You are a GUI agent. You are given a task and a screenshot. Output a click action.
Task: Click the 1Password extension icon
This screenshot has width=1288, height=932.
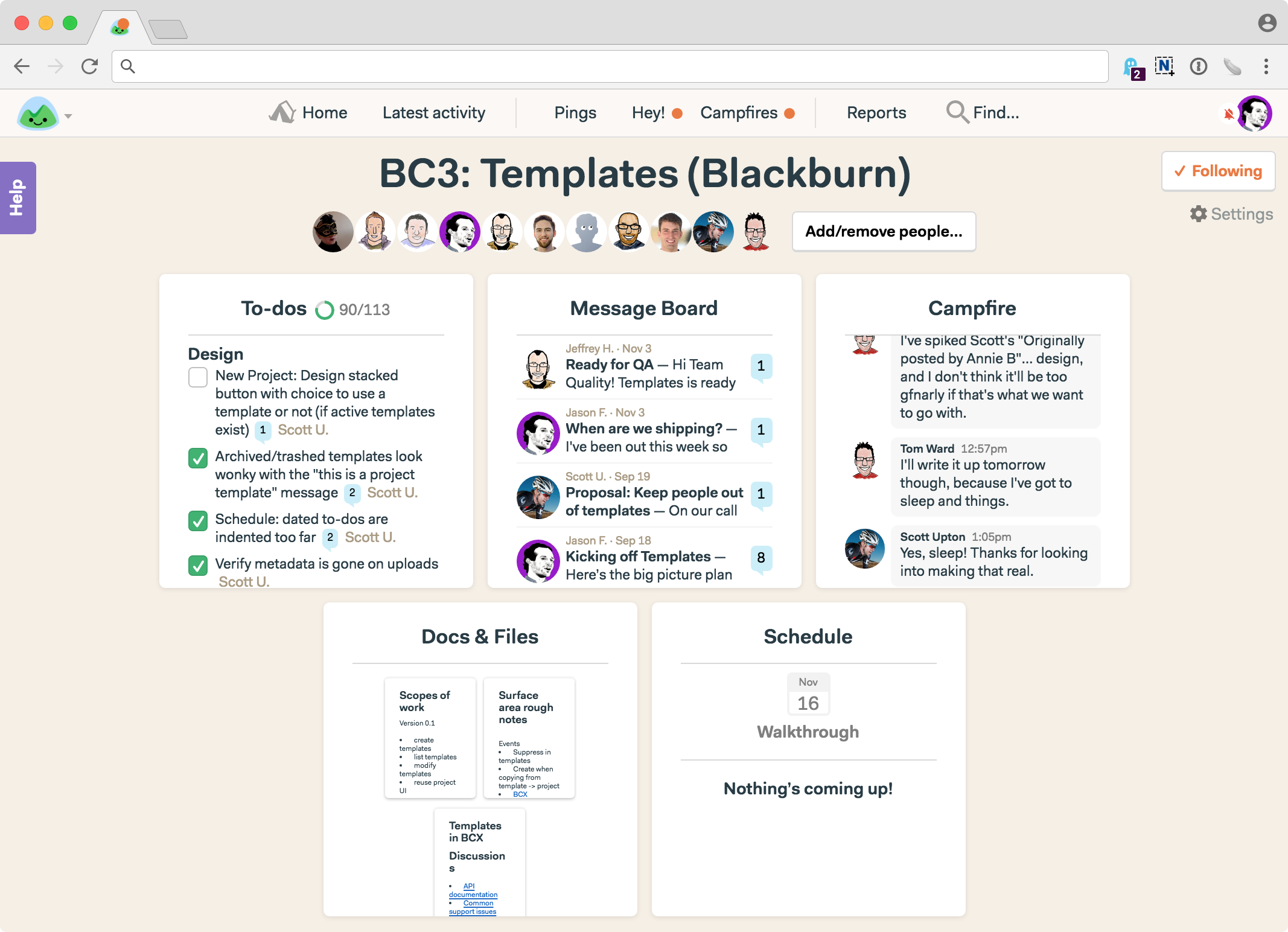tap(1199, 66)
